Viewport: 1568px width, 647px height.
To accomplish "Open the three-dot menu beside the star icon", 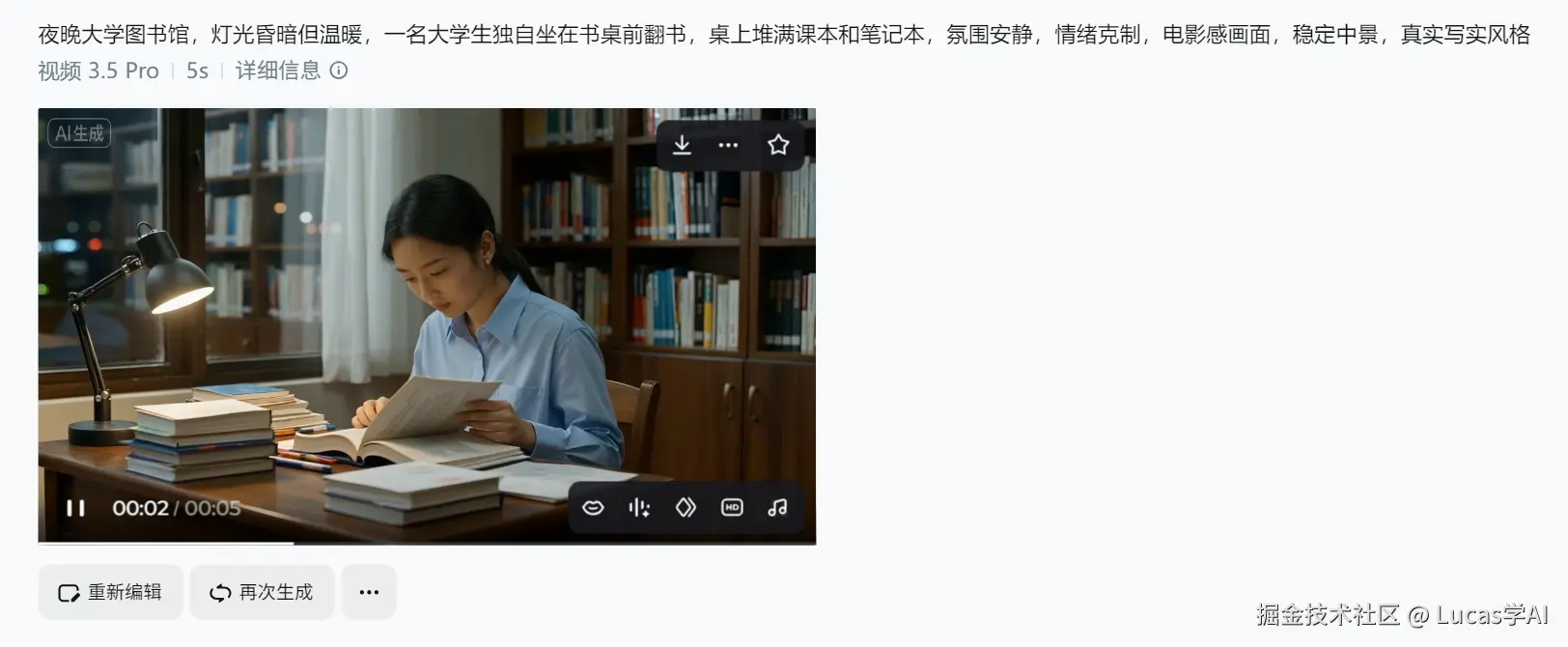I will (729, 145).
